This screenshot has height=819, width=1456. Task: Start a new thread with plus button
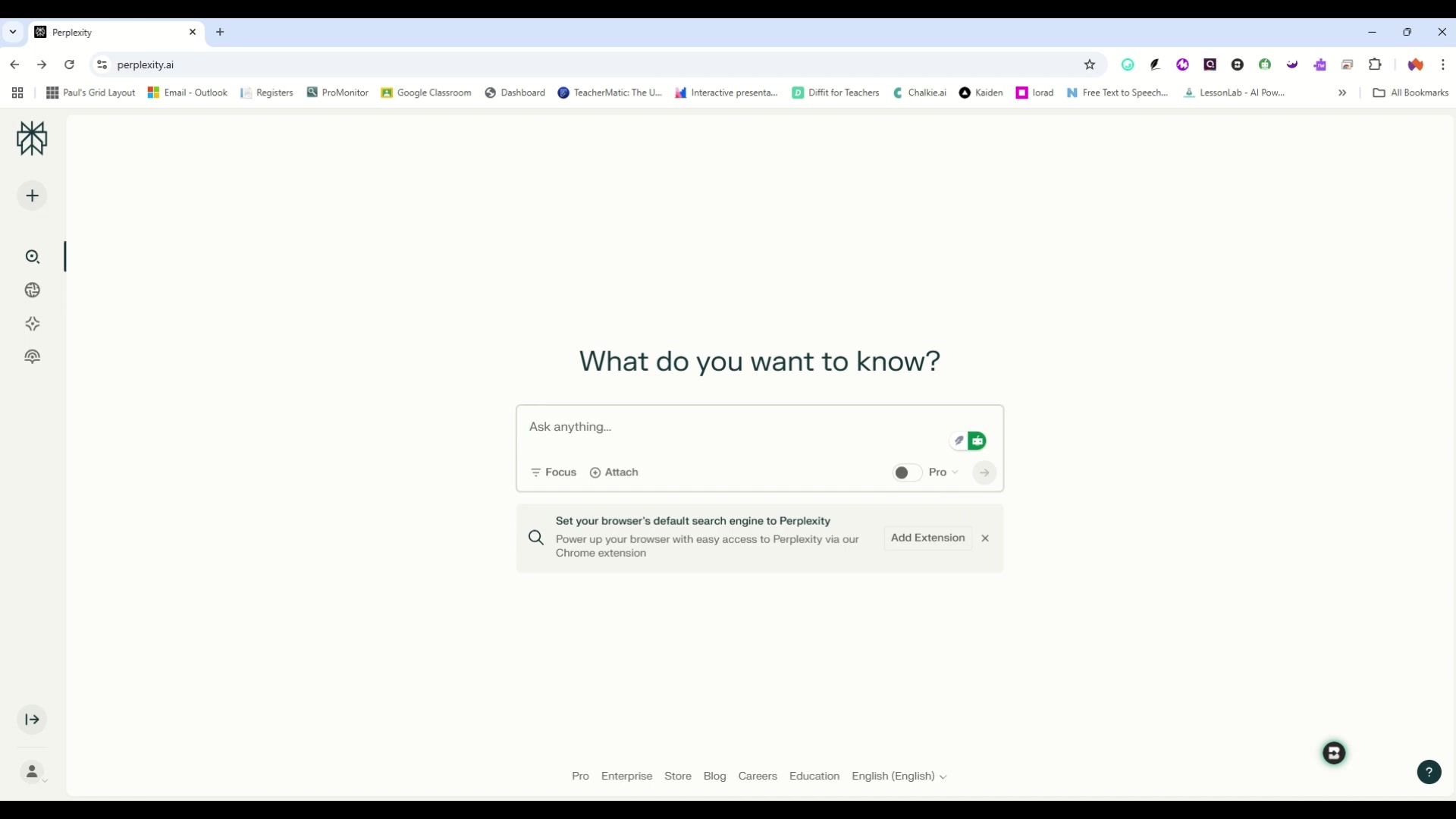click(x=32, y=196)
